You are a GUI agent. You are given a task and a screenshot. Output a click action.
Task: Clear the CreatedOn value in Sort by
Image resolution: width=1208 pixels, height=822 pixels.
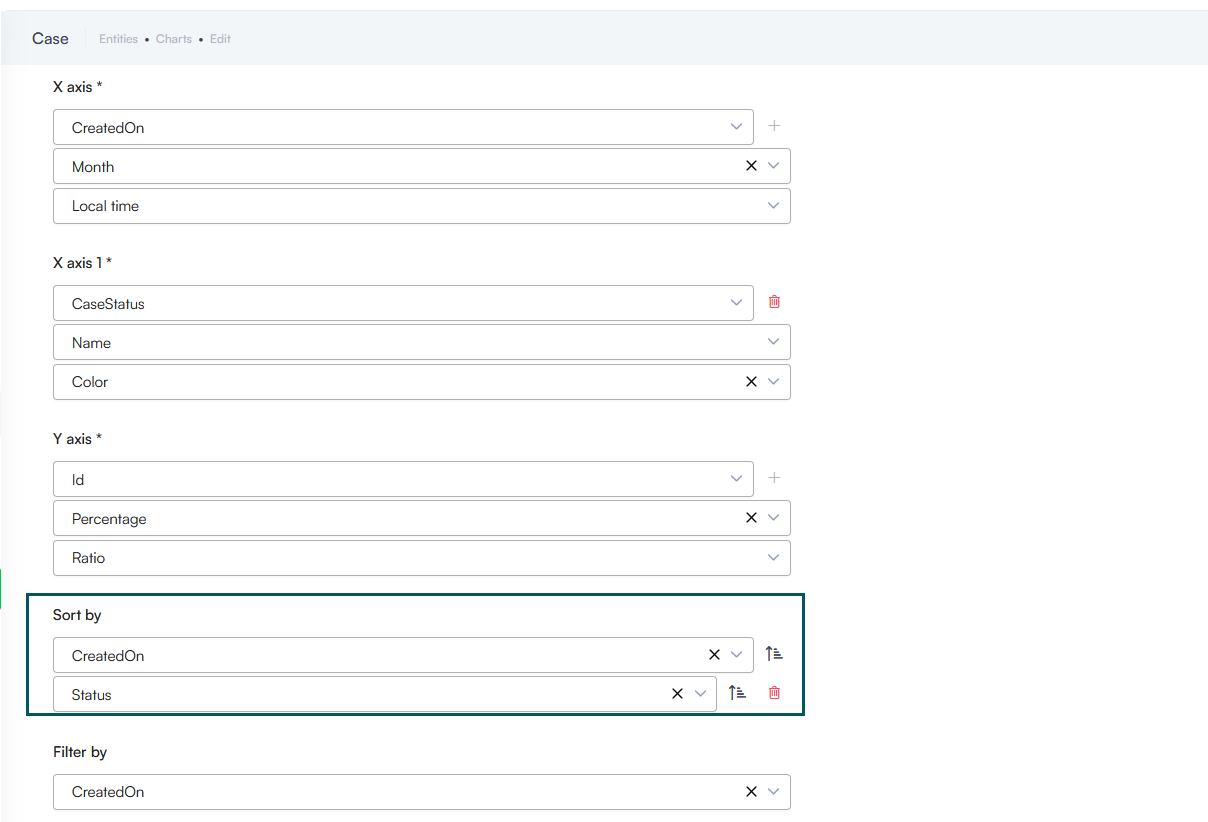pyautogui.click(x=714, y=655)
